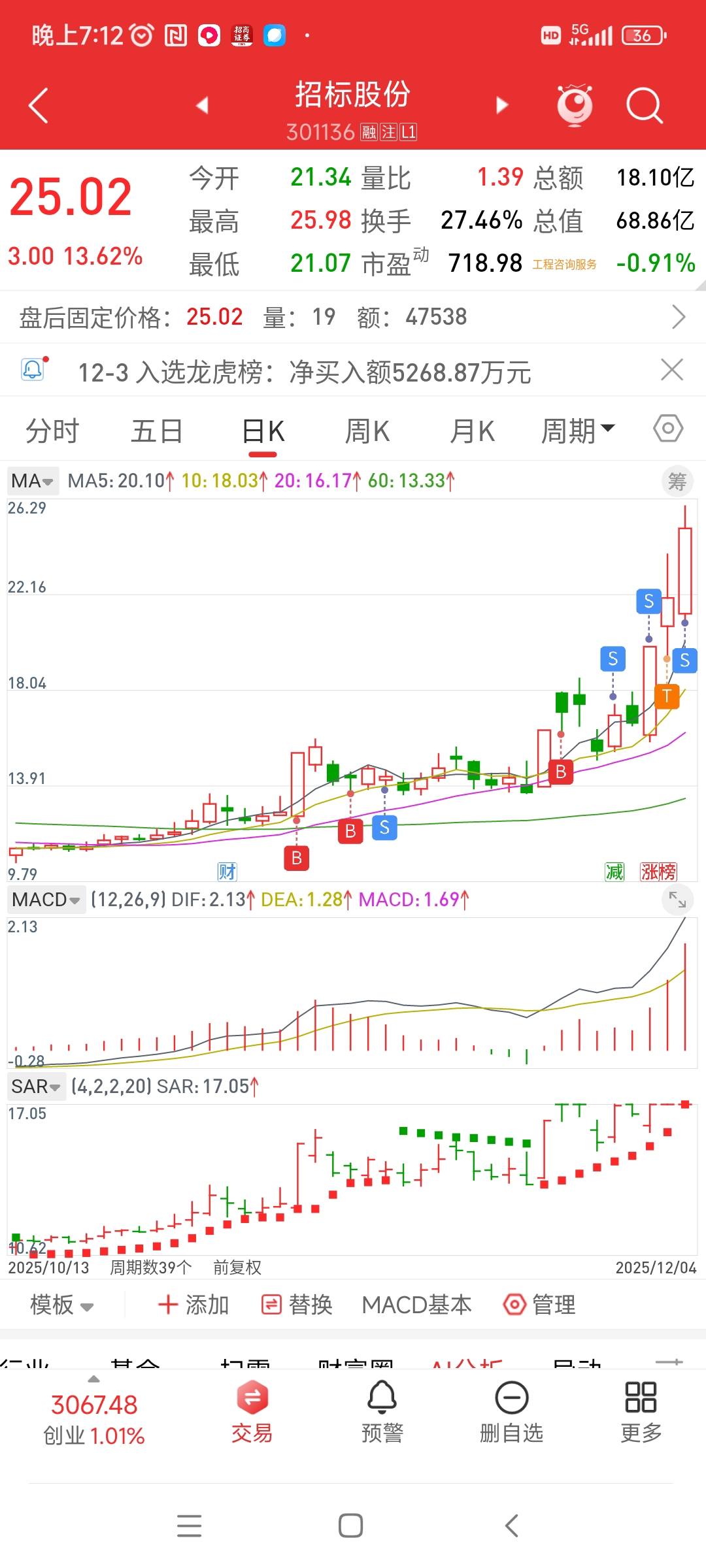706x1568 pixels.
Task: Open stock search magnifier
Action: click(645, 105)
